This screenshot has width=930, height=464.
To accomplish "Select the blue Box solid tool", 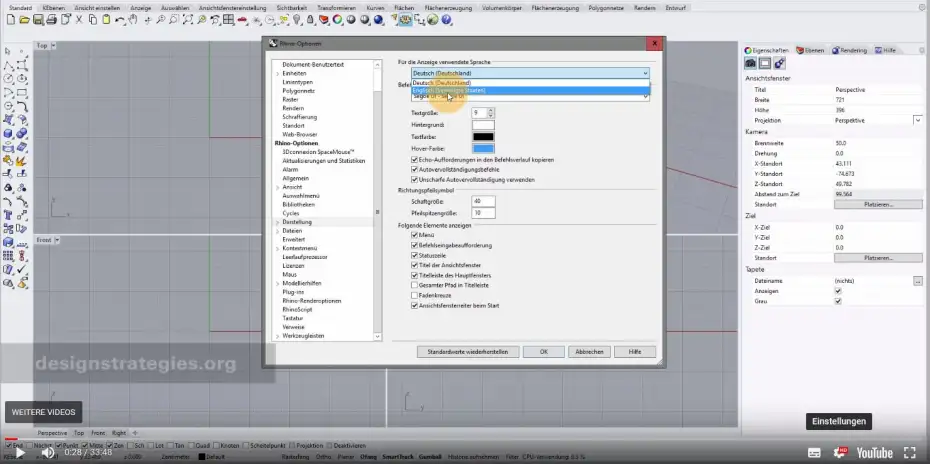I will click(x=8, y=134).
